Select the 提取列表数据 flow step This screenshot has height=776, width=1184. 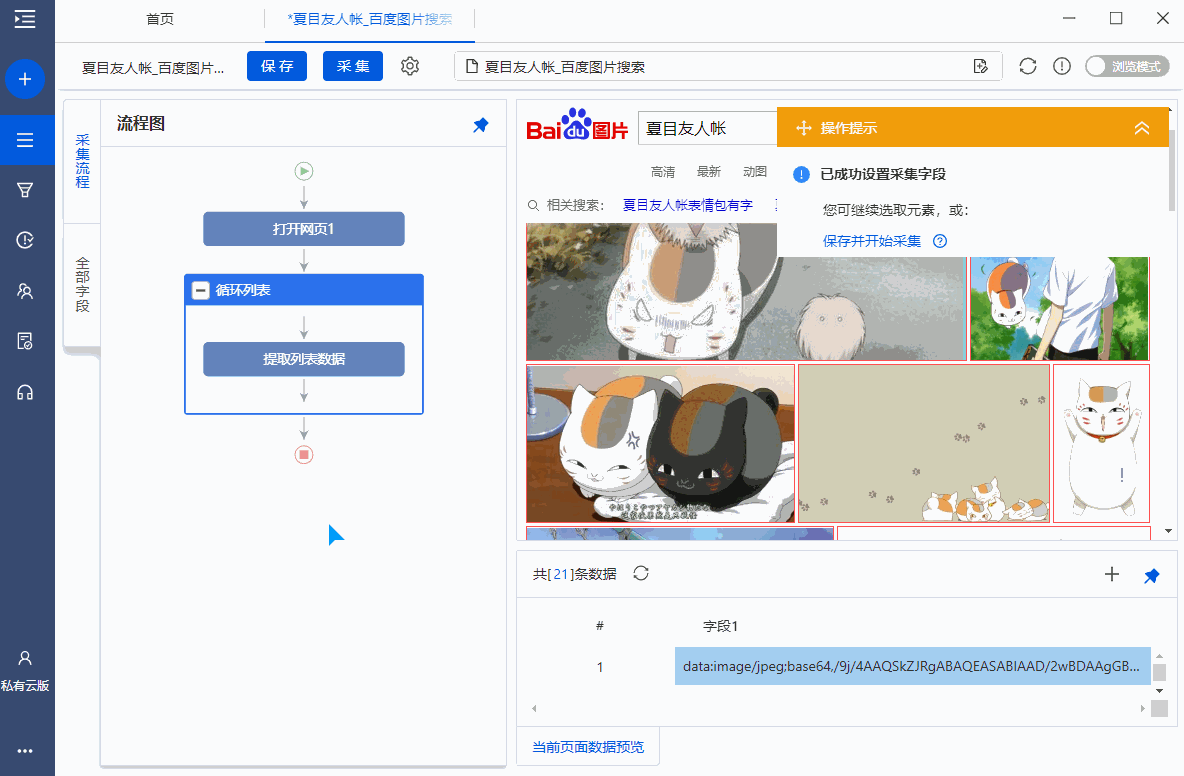pos(304,359)
